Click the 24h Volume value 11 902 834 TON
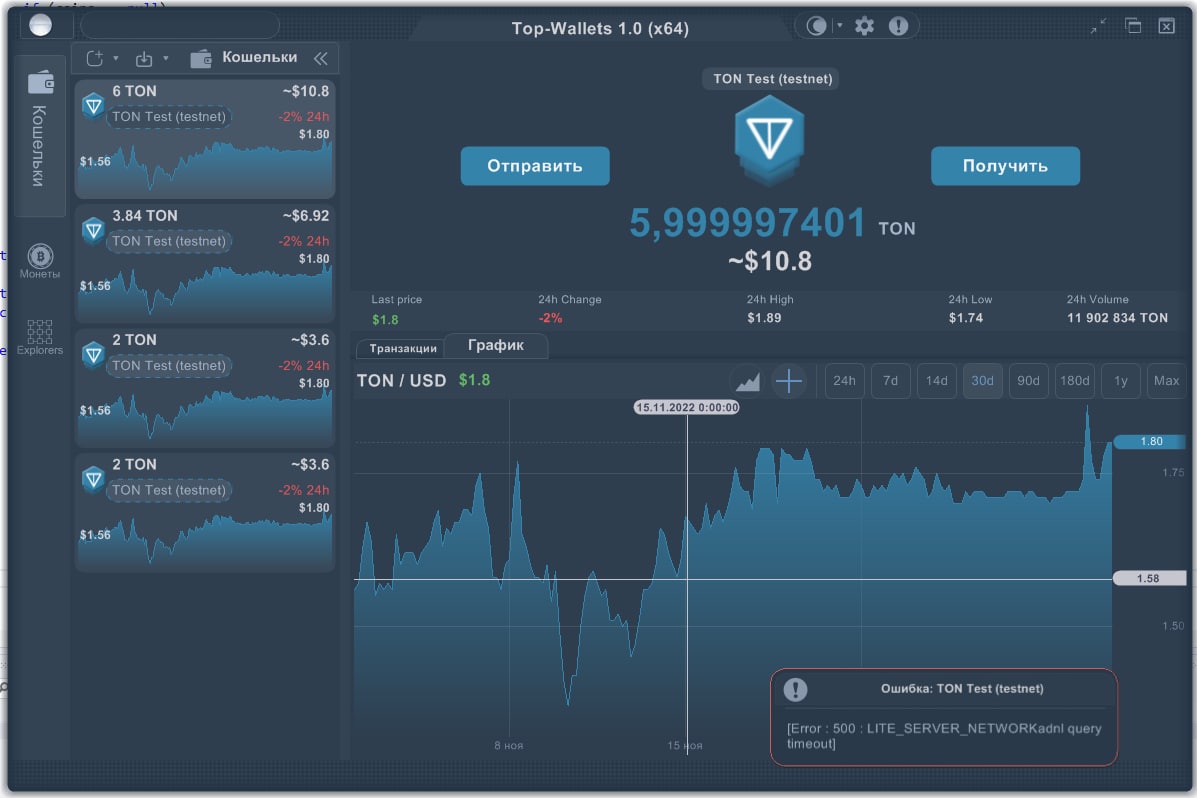The height and width of the screenshot is (798, 1197). (x=1118, y=318)
